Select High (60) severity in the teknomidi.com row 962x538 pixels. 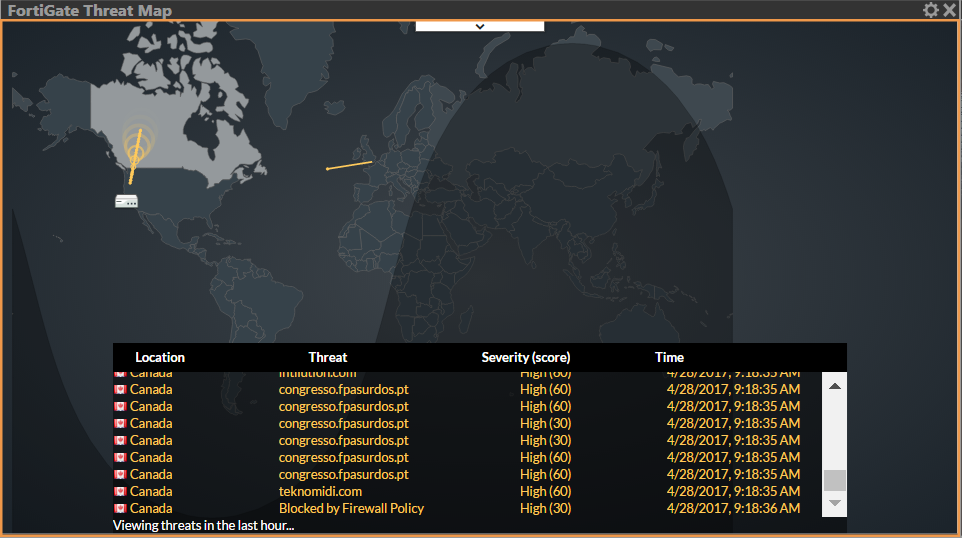(545, 491)
